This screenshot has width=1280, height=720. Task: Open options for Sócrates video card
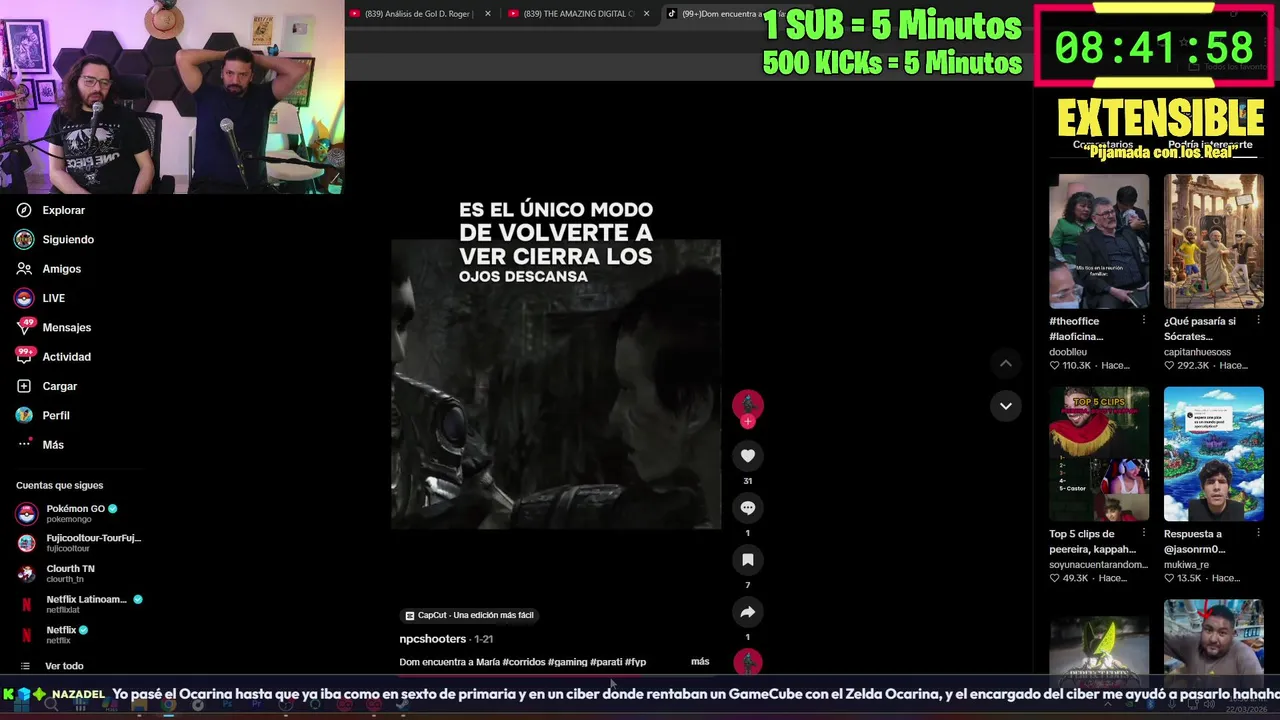[1259, 321]
